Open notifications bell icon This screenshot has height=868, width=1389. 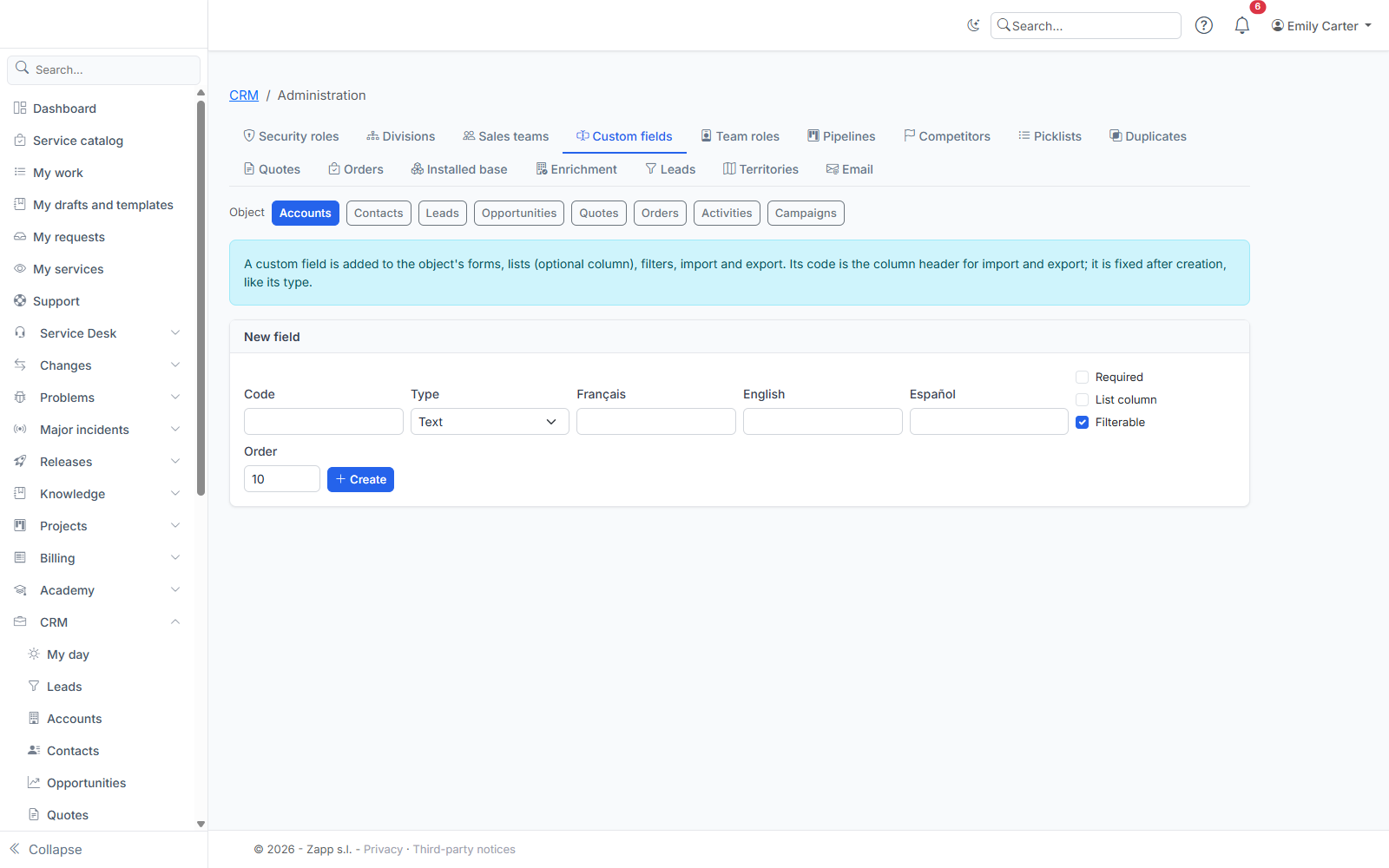1242,25
